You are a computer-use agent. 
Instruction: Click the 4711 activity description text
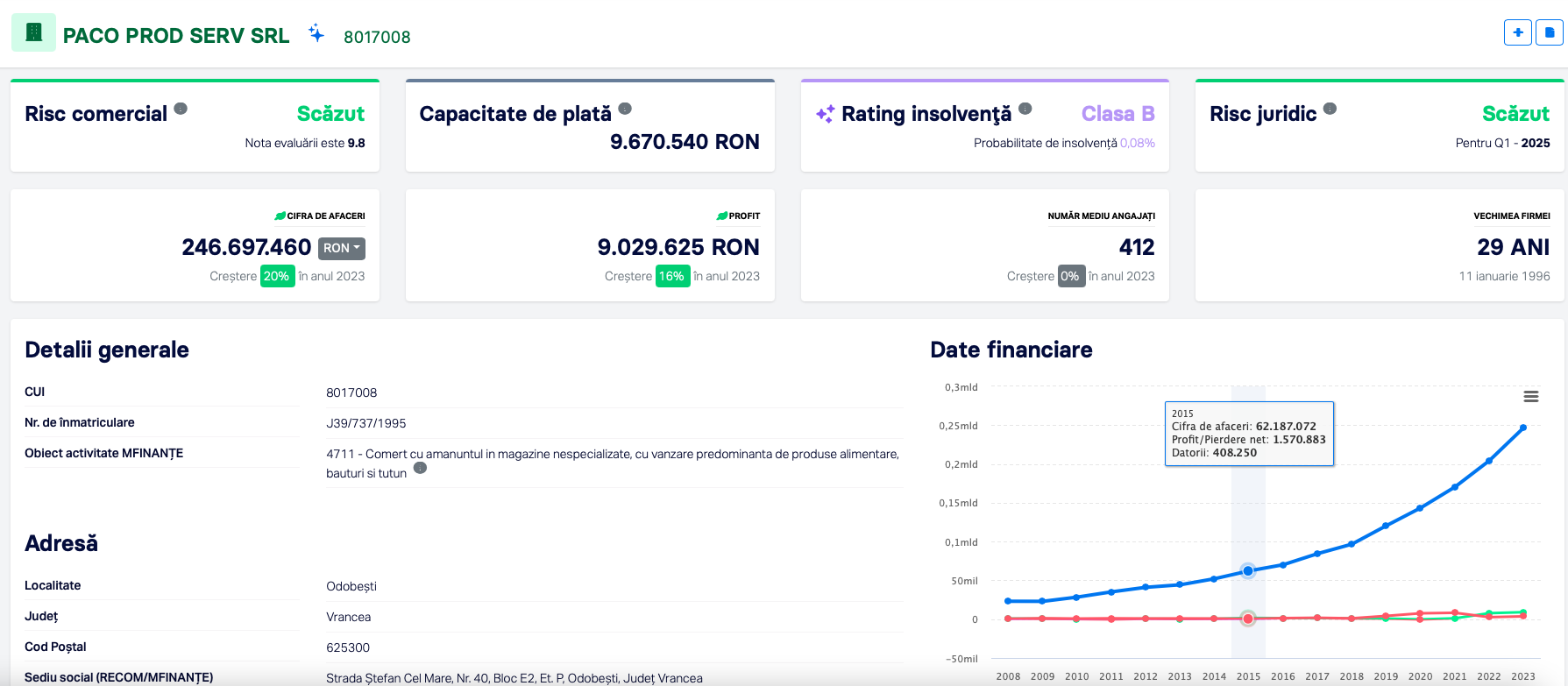point(613,463)
